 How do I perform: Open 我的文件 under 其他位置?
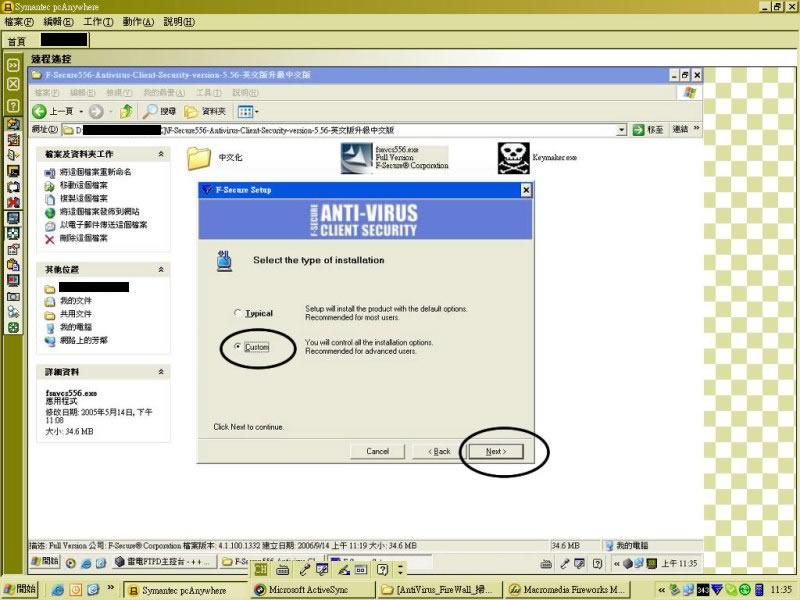76,301
